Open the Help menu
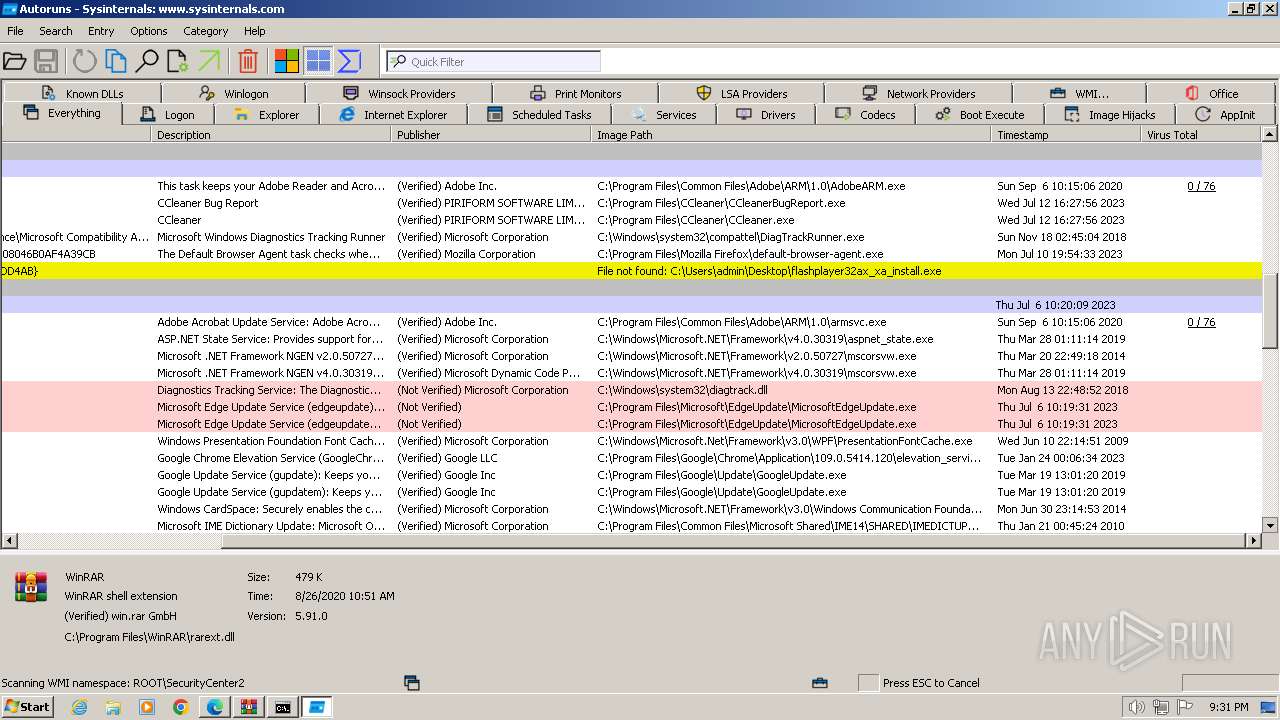1280x720 pixels. pyautogui.click(x=255, y=31)
